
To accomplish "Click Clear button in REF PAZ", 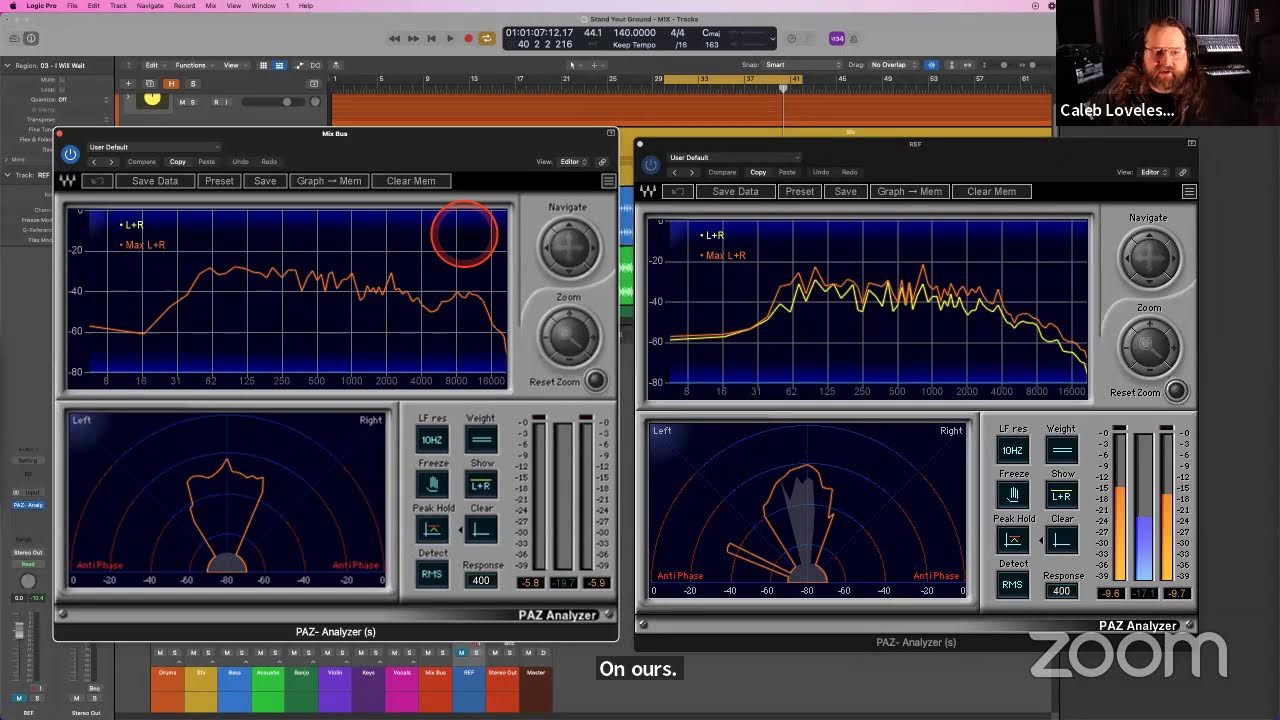I will point(1061,540).
